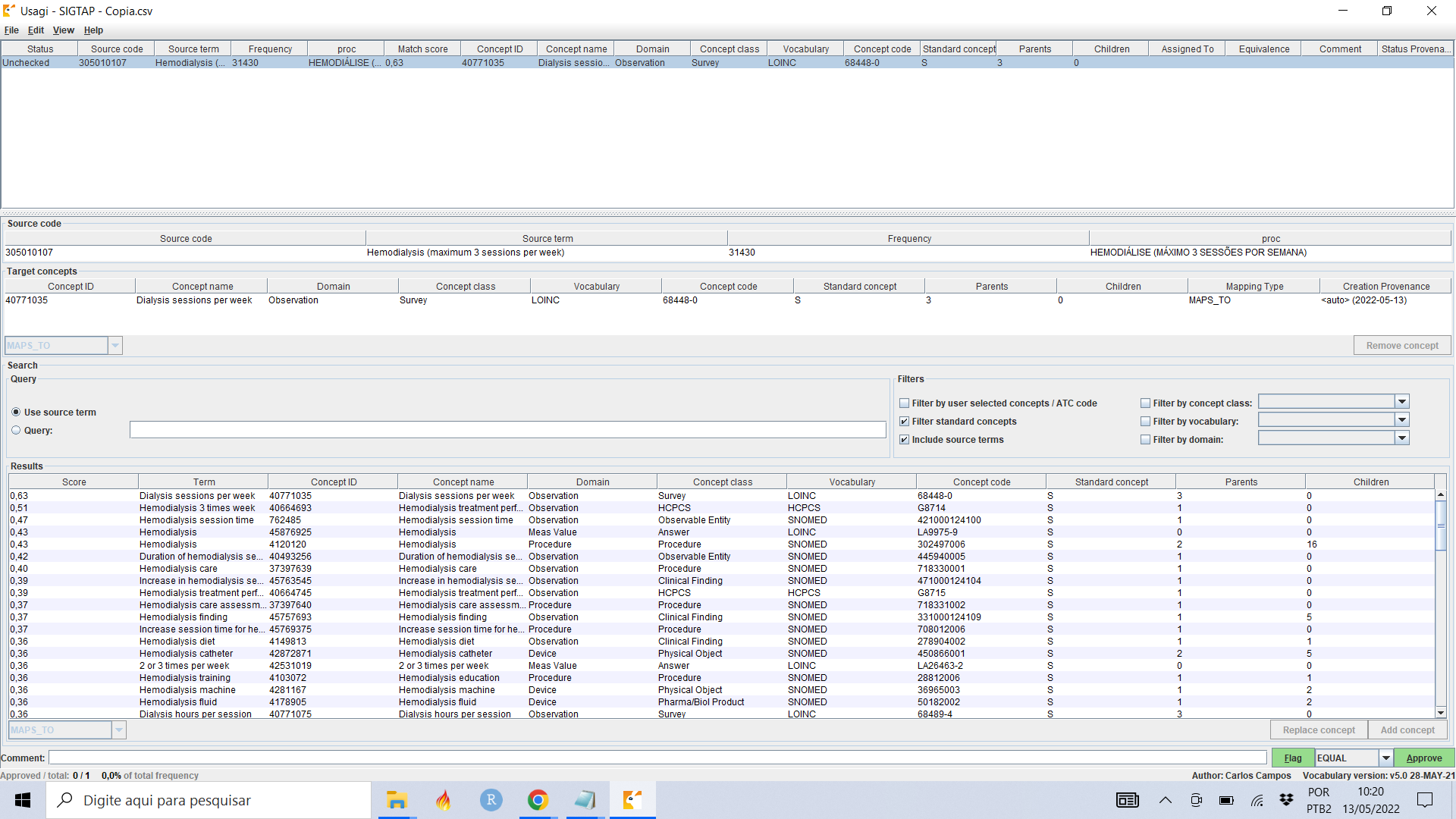Open the notification center icon
This screenshot has height=819, width=1456.
tap(1425, 800)
